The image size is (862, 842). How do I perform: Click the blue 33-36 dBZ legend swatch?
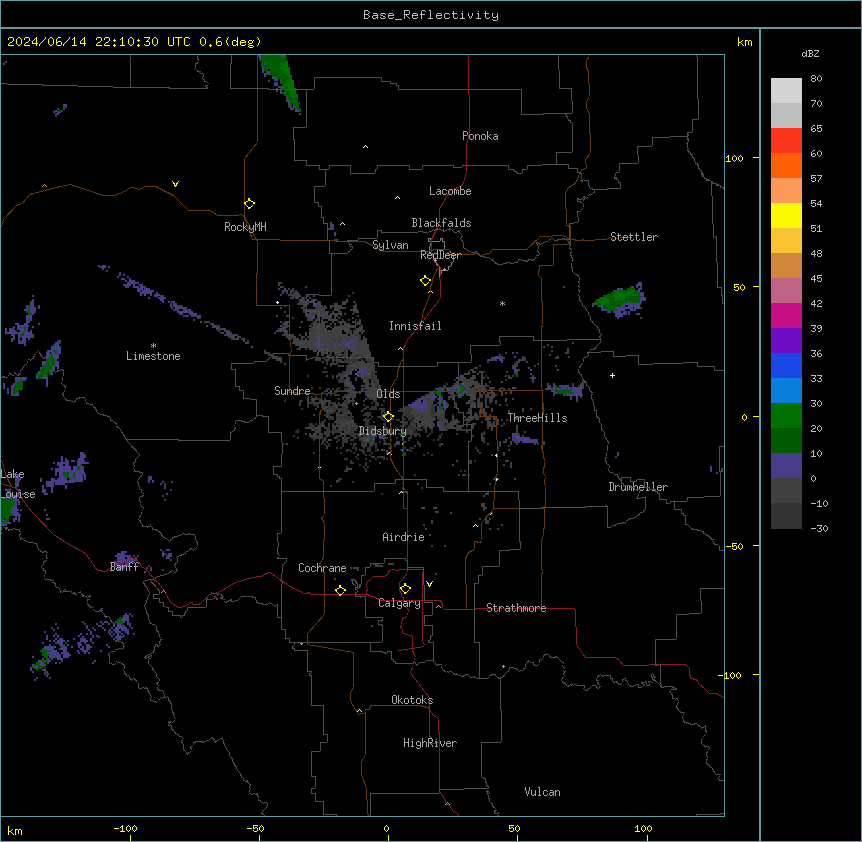tap(786, 365)
